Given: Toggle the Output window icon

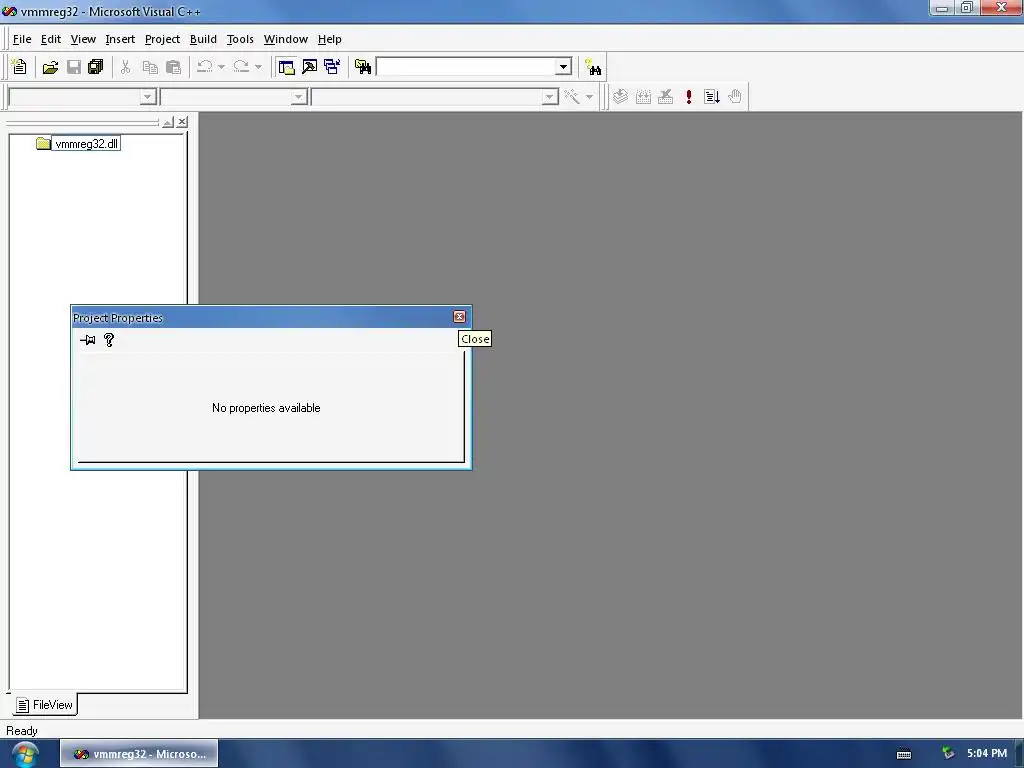Looking at the screenshot, I should click(310, 67).
